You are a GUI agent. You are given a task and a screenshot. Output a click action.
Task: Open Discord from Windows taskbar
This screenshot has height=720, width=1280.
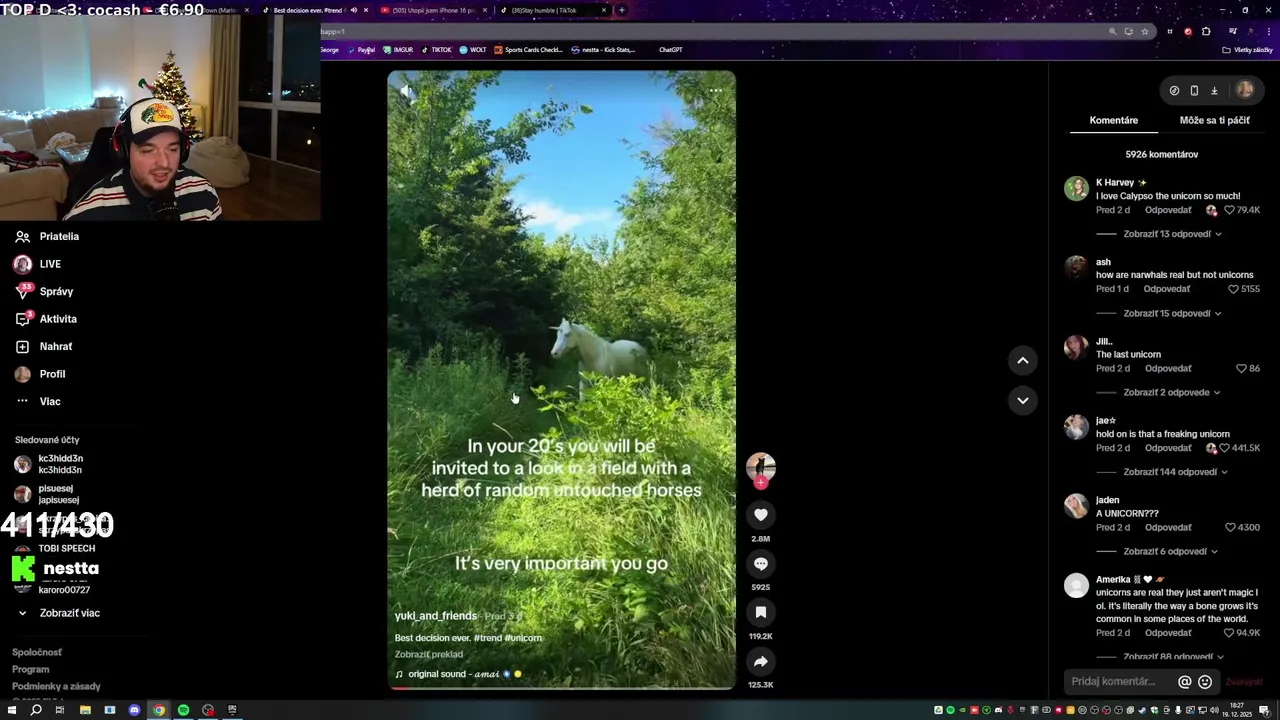click(x=134, y=710)
